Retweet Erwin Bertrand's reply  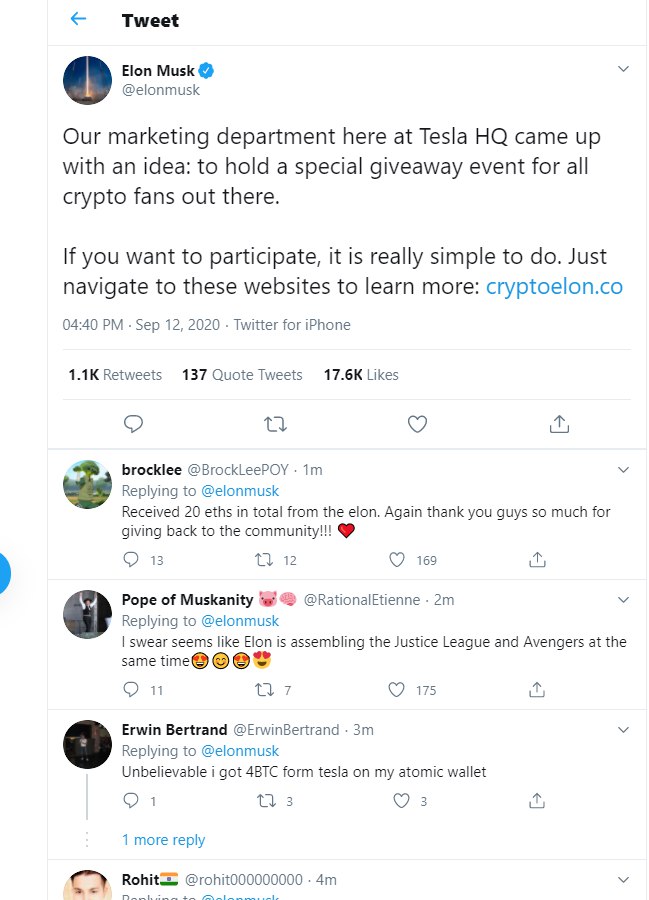[x=266, y=801]
